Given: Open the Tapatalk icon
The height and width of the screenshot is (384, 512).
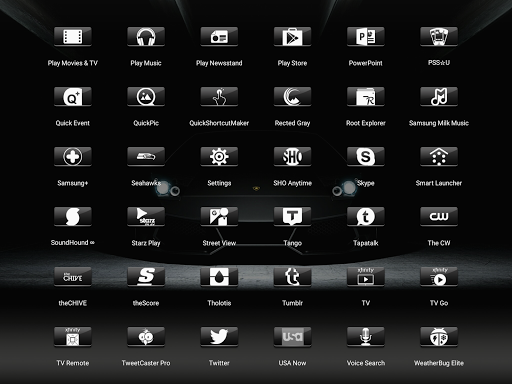Looking at the screenshot, I should click(x=366, y=216).
